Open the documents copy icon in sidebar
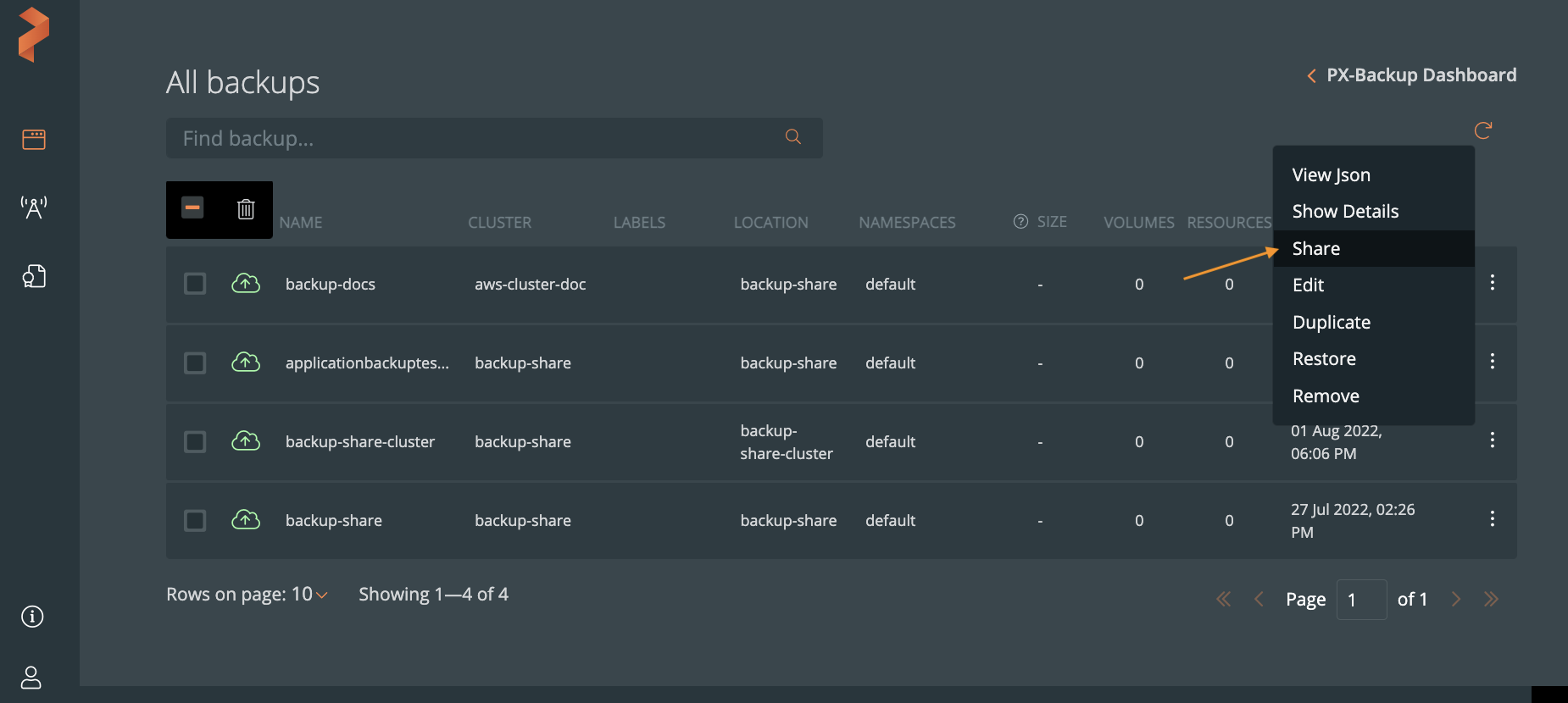 pyautogui.click(x=34, y=276)
